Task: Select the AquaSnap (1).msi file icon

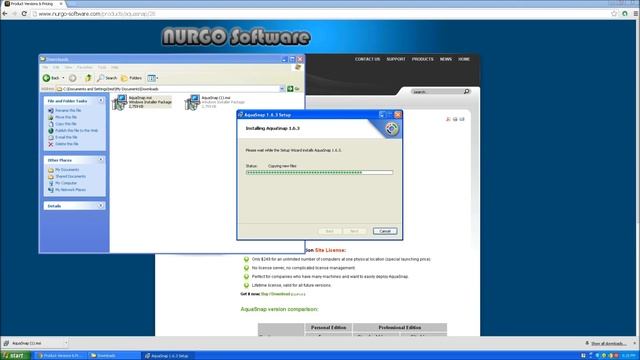Action: click(192, 102)
